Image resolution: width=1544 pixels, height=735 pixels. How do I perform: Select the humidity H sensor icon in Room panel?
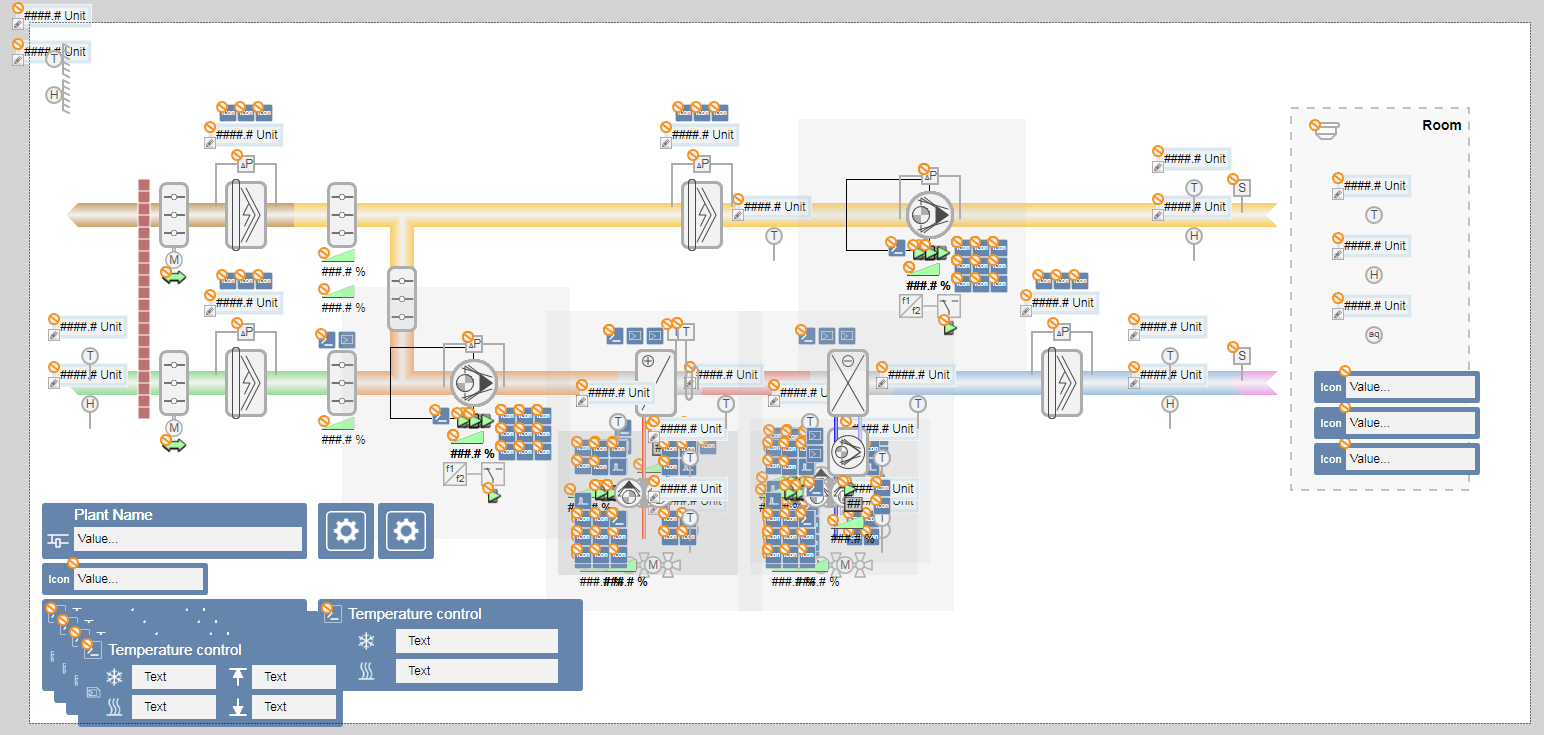[1372, 274]
